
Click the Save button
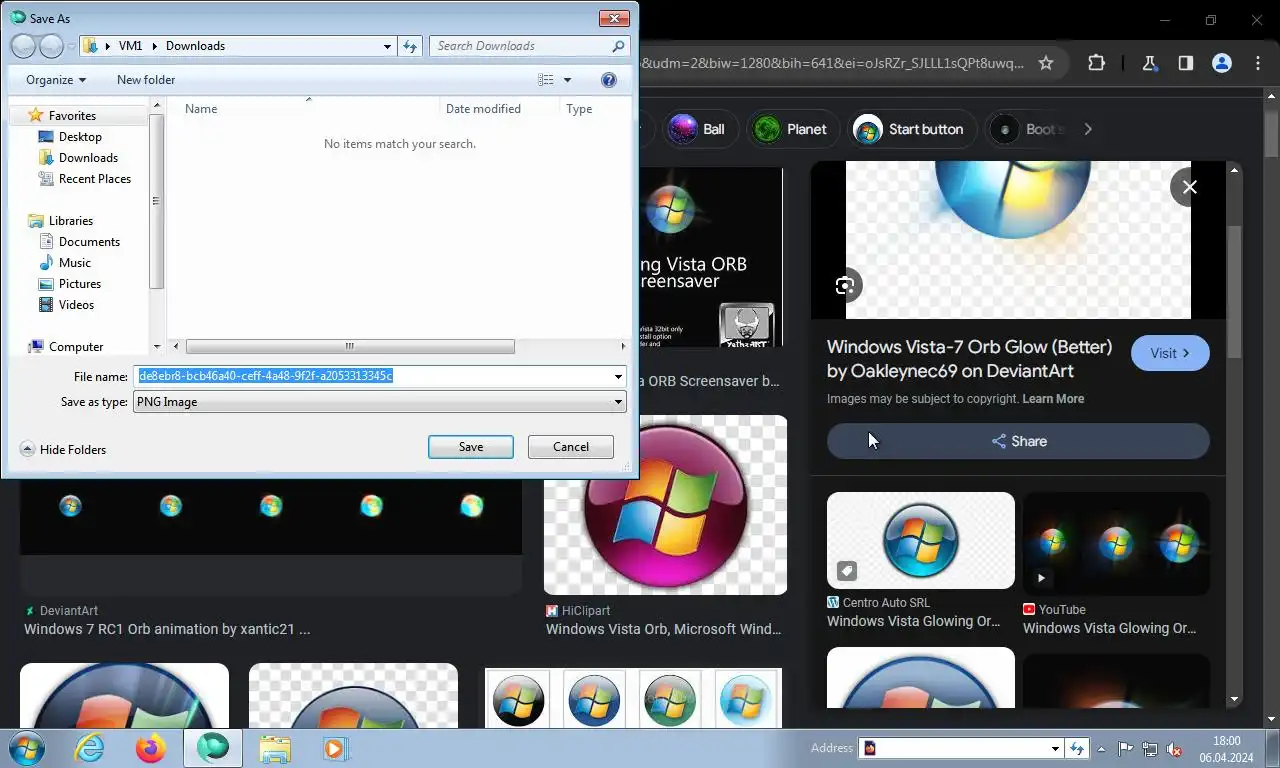(x=471, y=447)
